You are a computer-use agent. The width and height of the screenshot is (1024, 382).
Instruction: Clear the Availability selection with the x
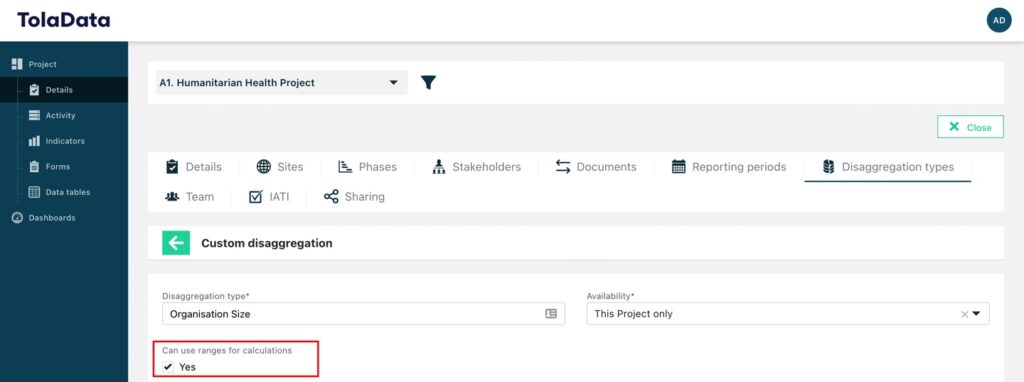[964, 314]
